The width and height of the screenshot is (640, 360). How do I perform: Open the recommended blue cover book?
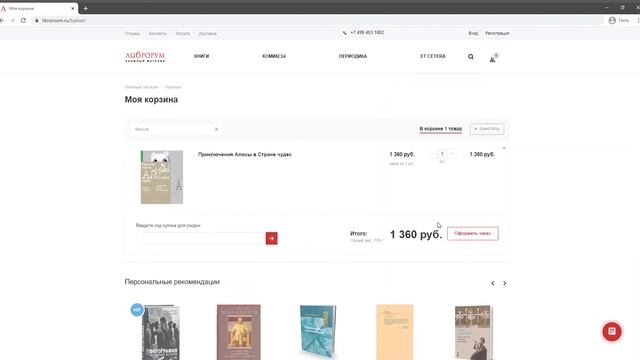pos(318,331)
